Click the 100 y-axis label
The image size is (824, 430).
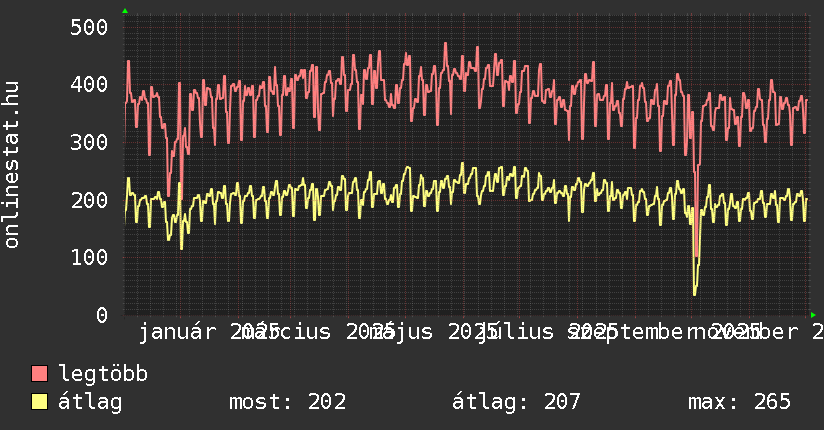pos(89,258)
